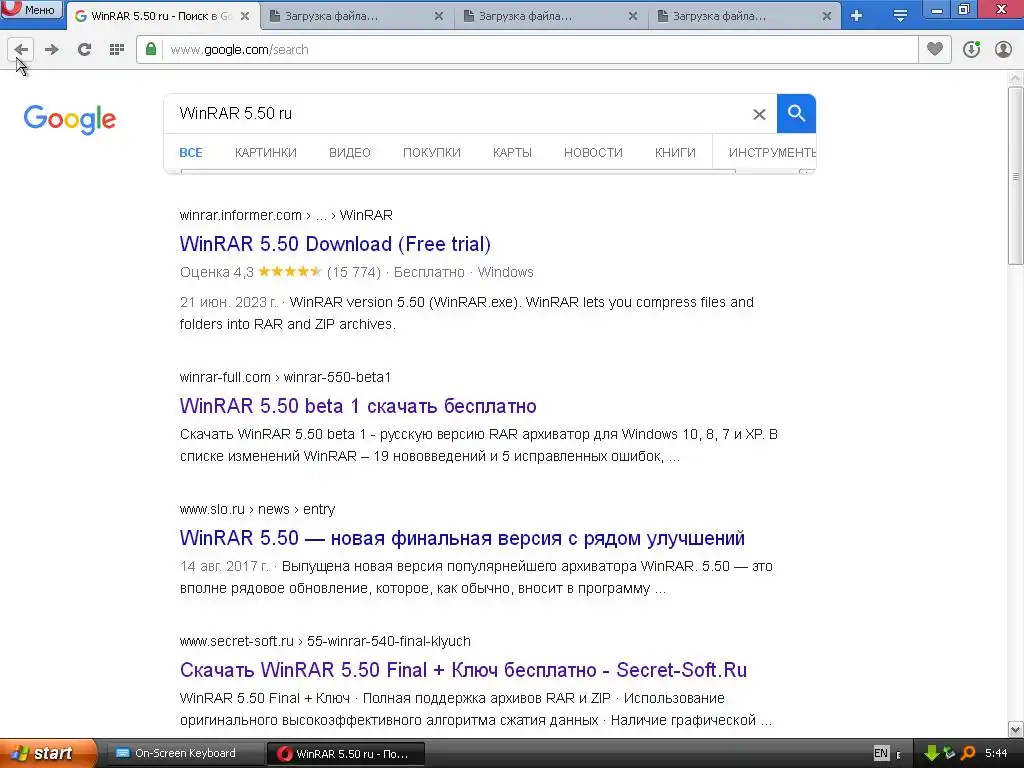The height and width of the screenshot is (768, 1024).
Task: Click the filter tabs horizontal scrollbar
Action: 458,171
